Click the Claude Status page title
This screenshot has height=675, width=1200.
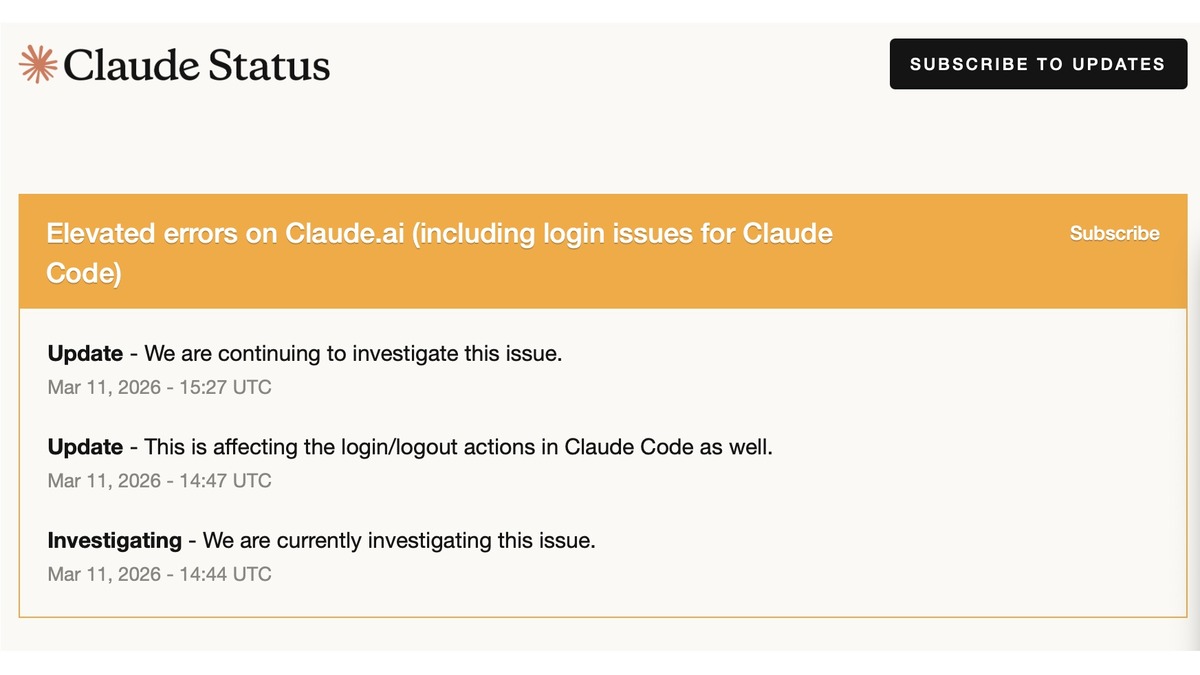pos(196,66)
